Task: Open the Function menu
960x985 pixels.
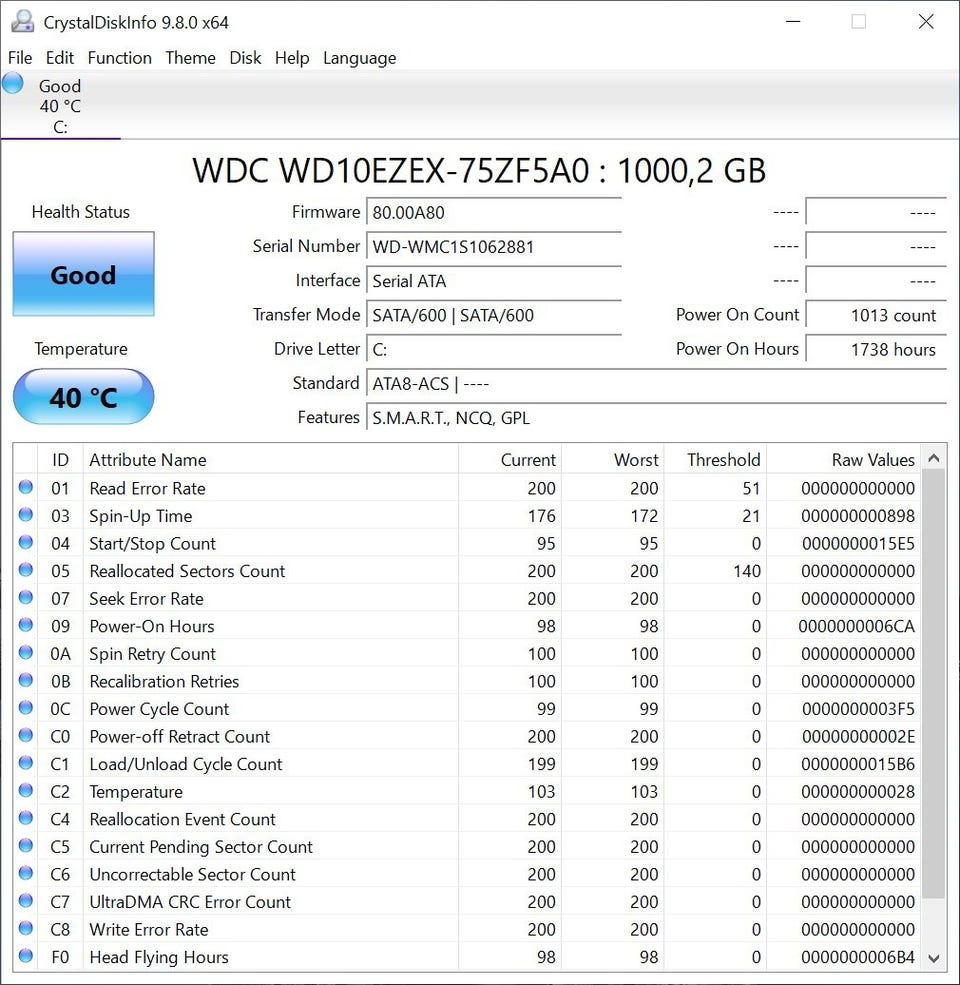Action: coord(119,58)
